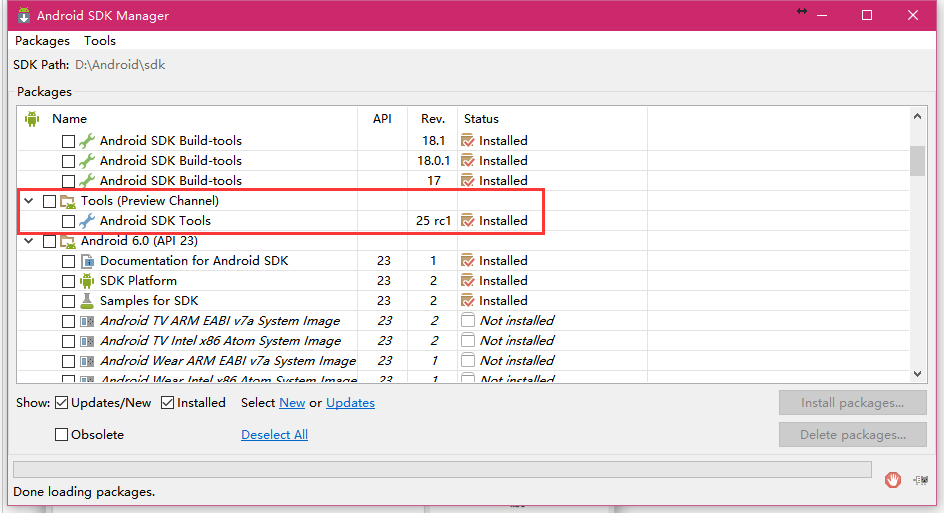Viewport: 944px width, 513px height.
Task: Click the Android TV Intel x86 system image icon
Action: [87, 341]
